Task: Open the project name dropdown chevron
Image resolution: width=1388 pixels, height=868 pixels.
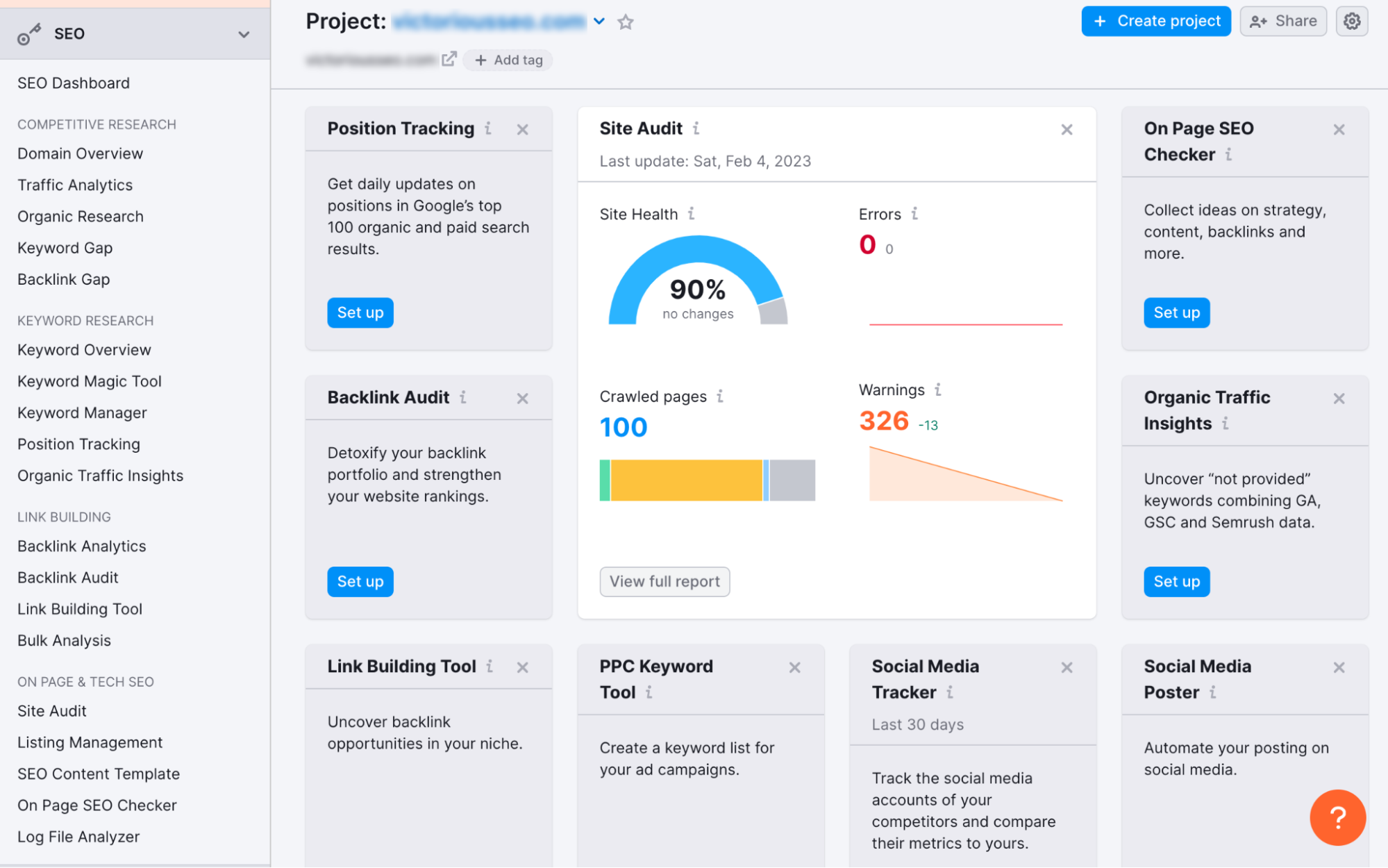Action: [599, 22]
